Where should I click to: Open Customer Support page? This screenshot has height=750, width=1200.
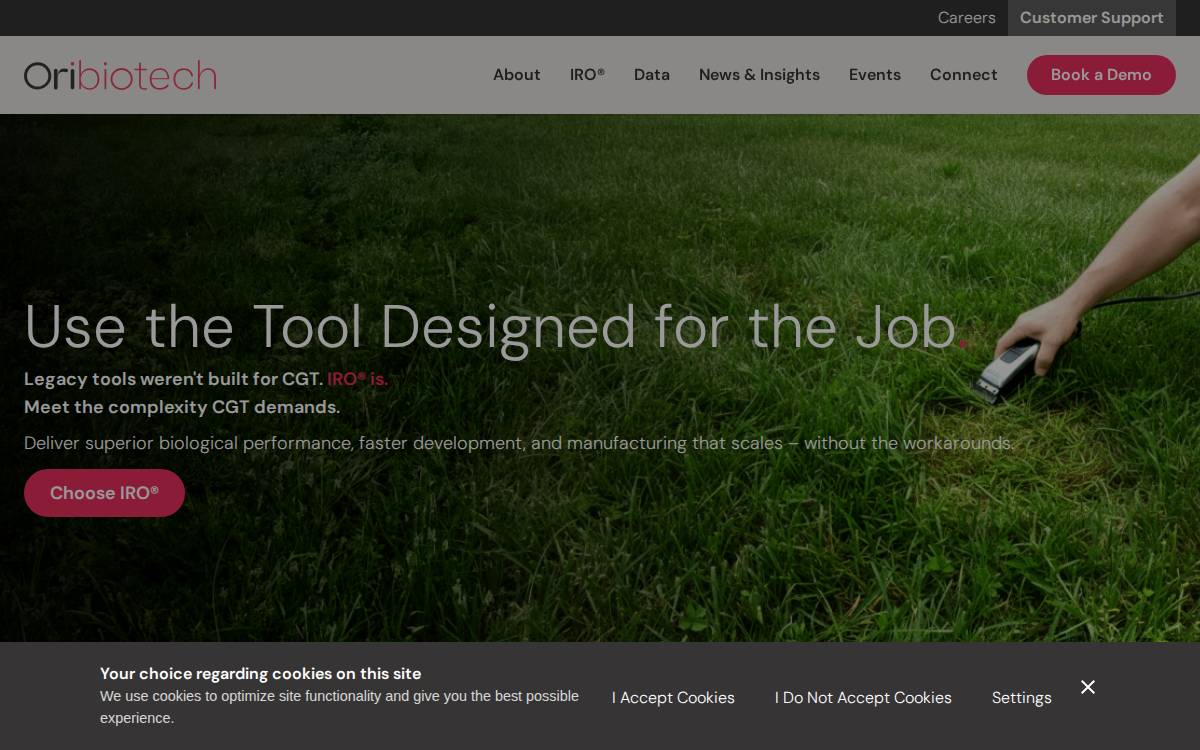tap(1091, 18)
